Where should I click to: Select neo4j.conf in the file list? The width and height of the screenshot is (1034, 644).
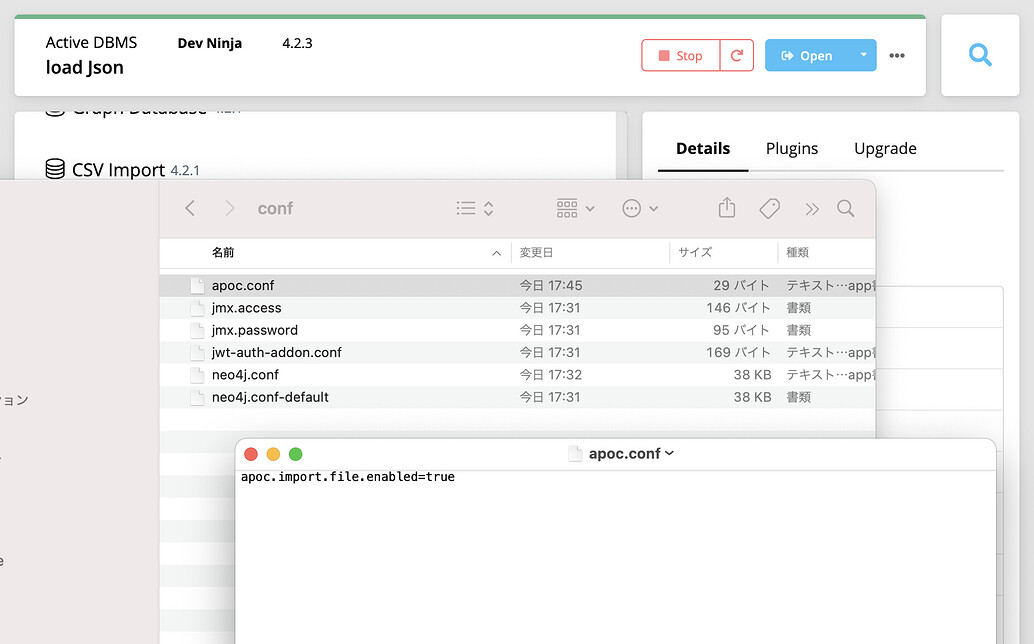click(x=244, y=375)
